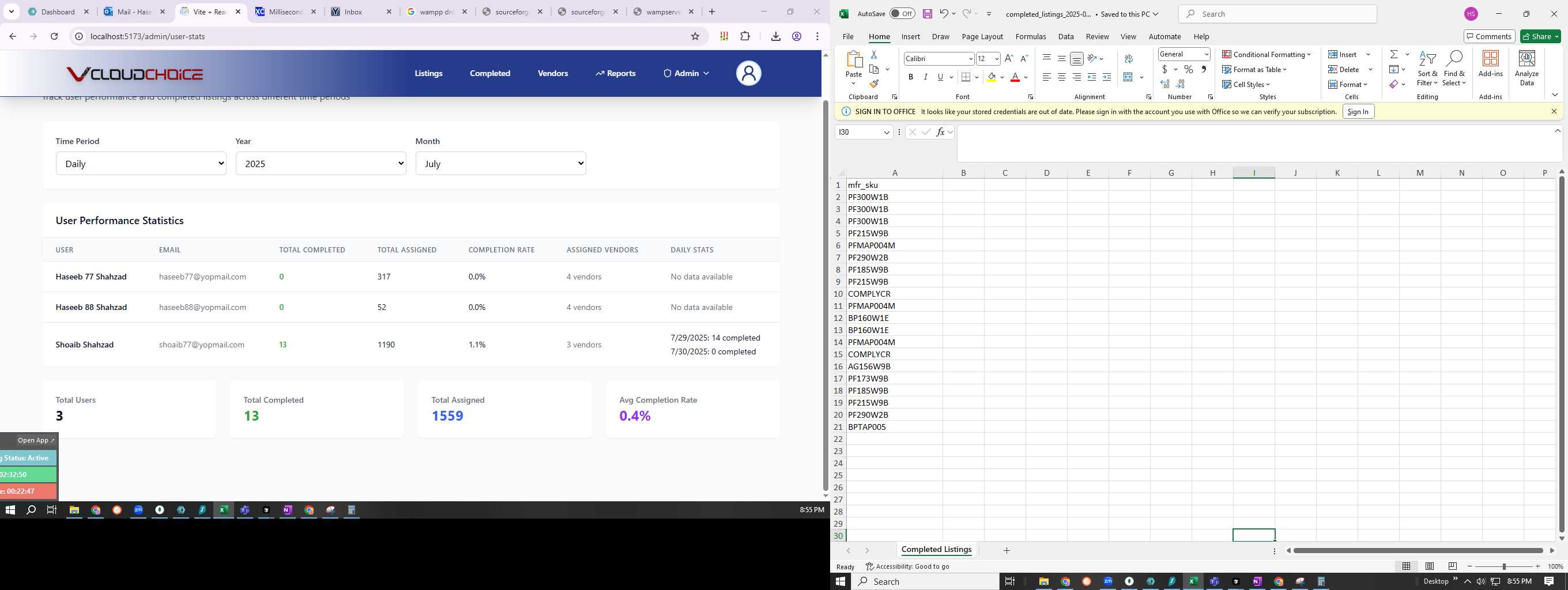Click Increase Decimal icon
Screen dimensions: 1568x590
[x=1165, y=84]
